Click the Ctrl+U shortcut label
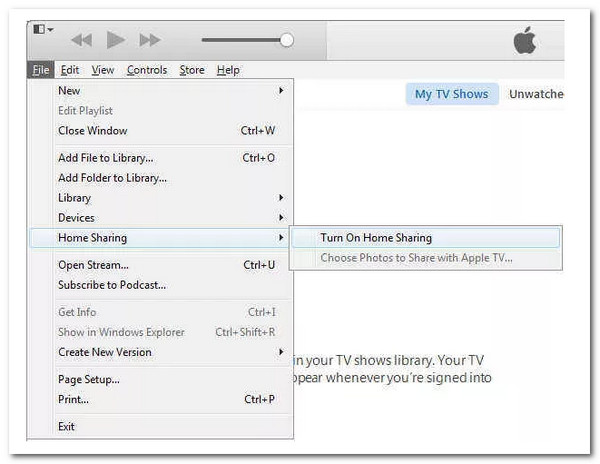The image size is (600, 464). coord(259,265)
